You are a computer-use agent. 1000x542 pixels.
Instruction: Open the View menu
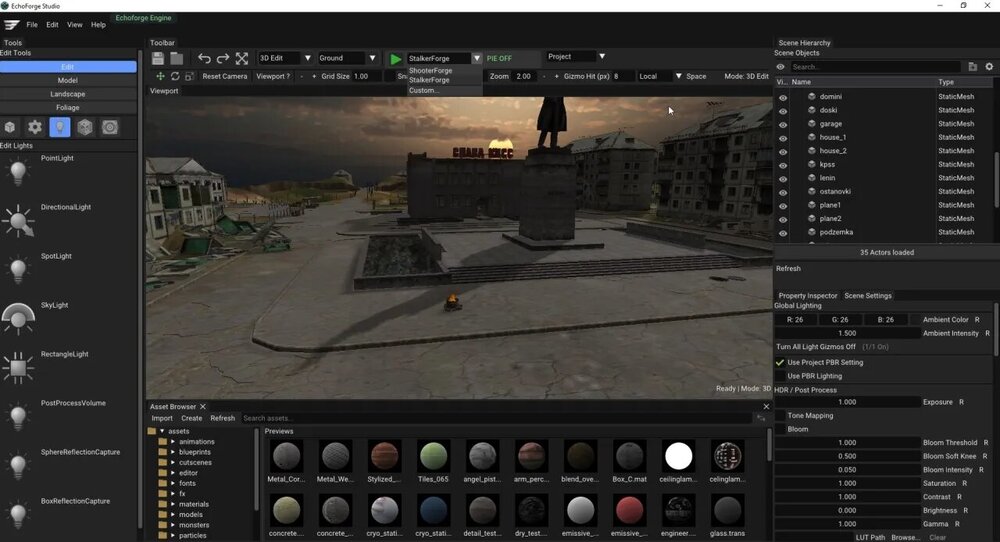[x=75, y=25]
